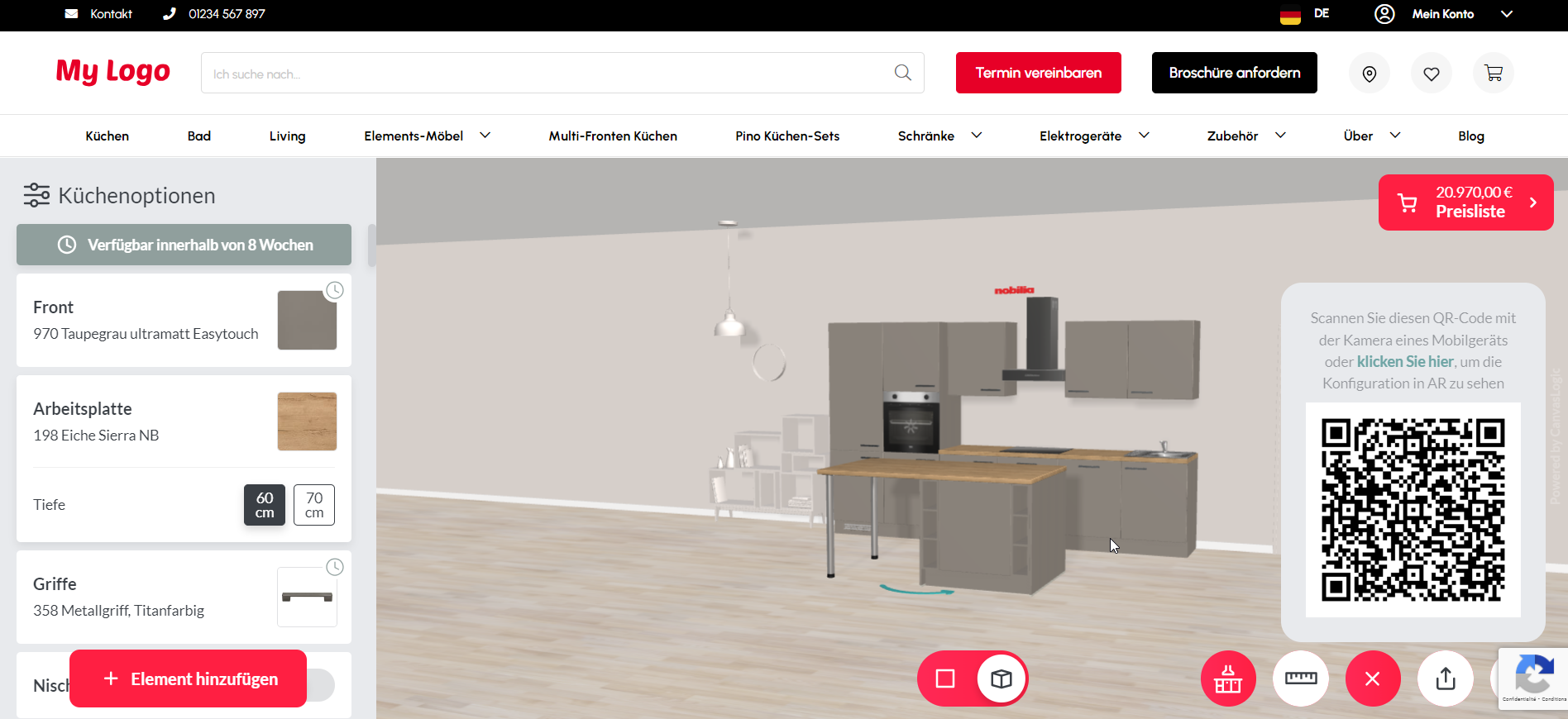The height and width of the screenshot is (719, 1568).
Task: Click the search magnifier icon
Action: pos(903,73)
